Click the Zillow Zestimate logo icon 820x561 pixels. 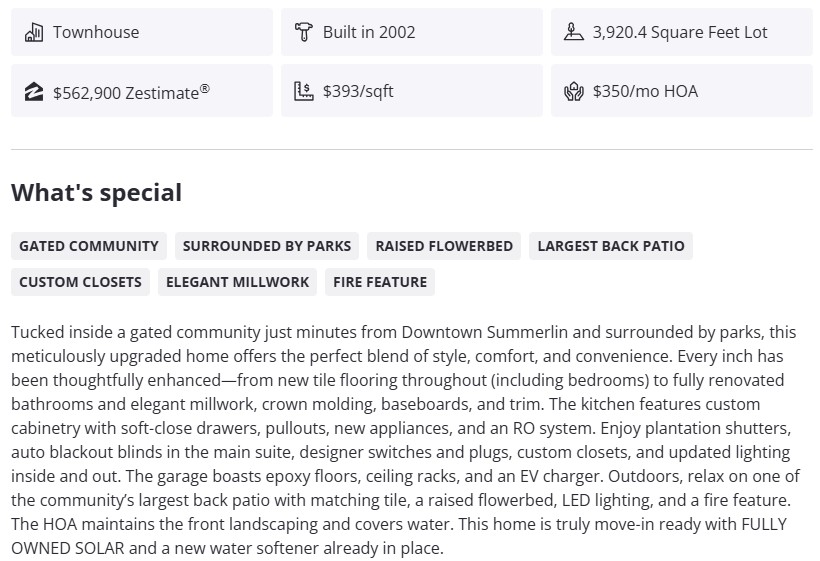(34, 92)
